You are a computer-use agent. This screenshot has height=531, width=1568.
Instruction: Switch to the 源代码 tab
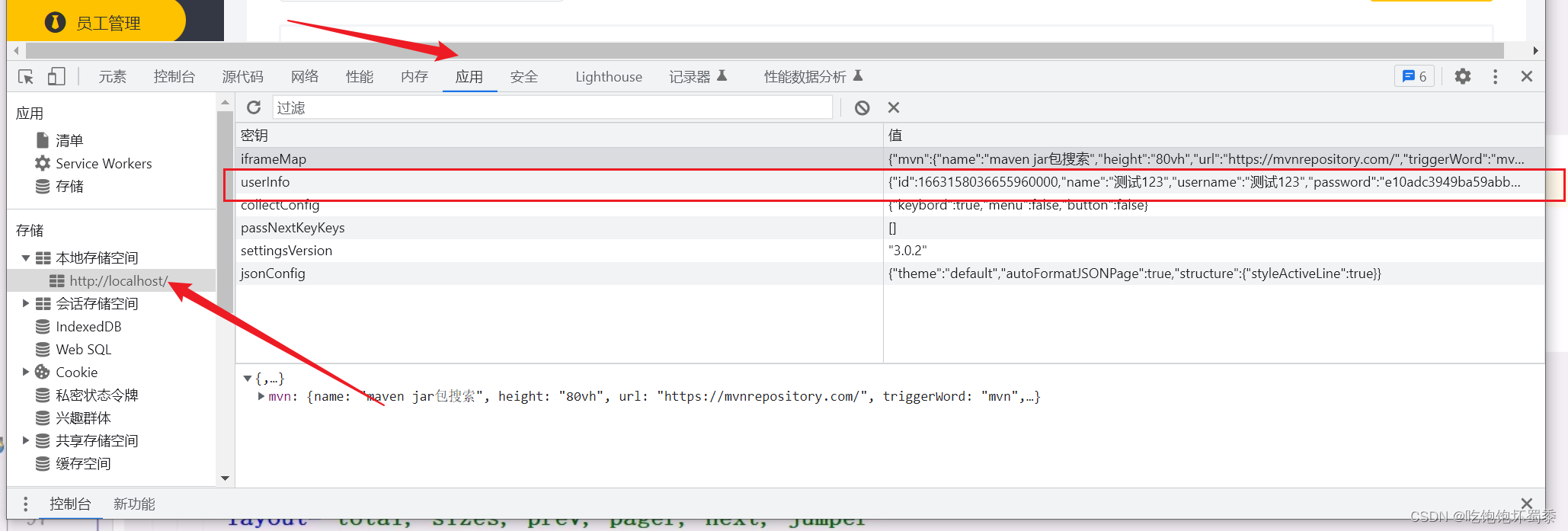[242, 76]
